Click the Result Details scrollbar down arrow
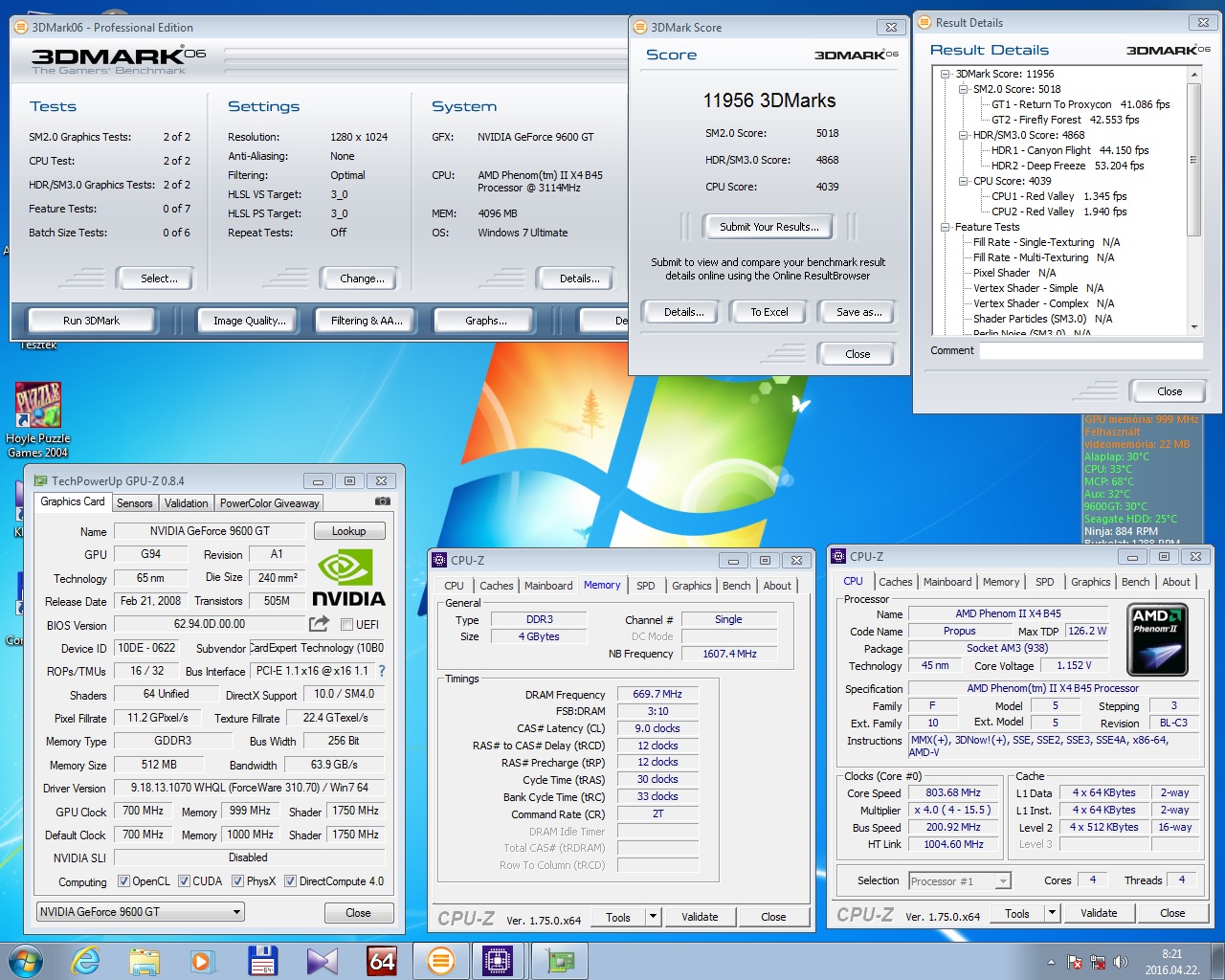The image size is (1225, 980). point(1193,326)
